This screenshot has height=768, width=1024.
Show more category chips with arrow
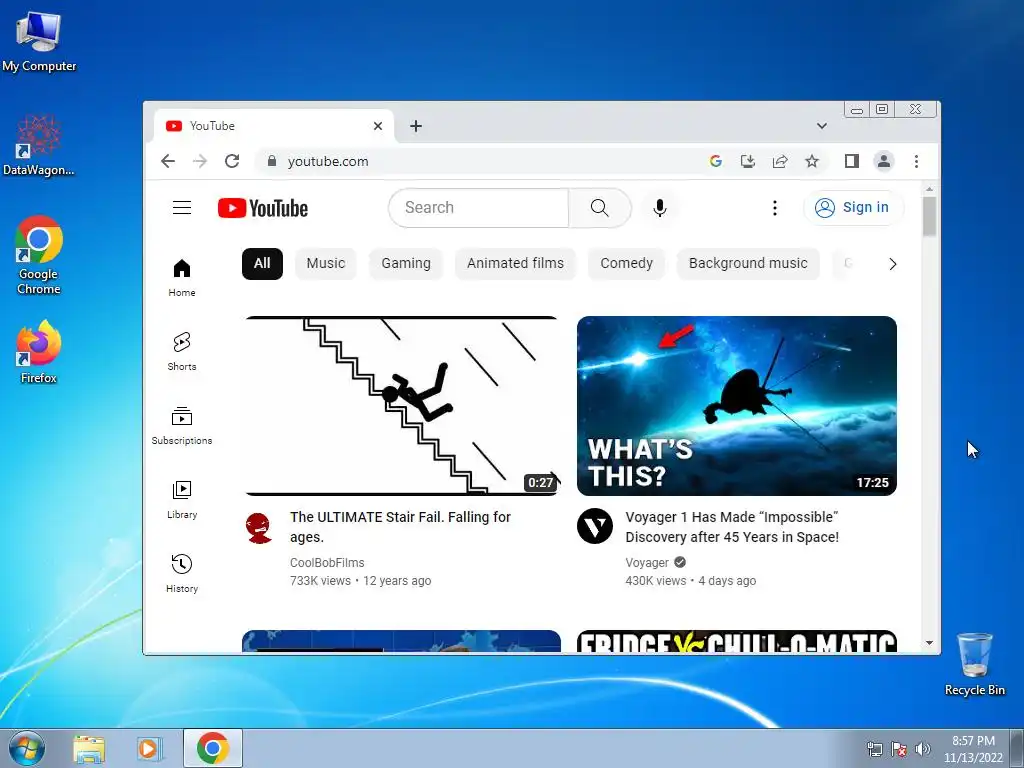[893, 264]
